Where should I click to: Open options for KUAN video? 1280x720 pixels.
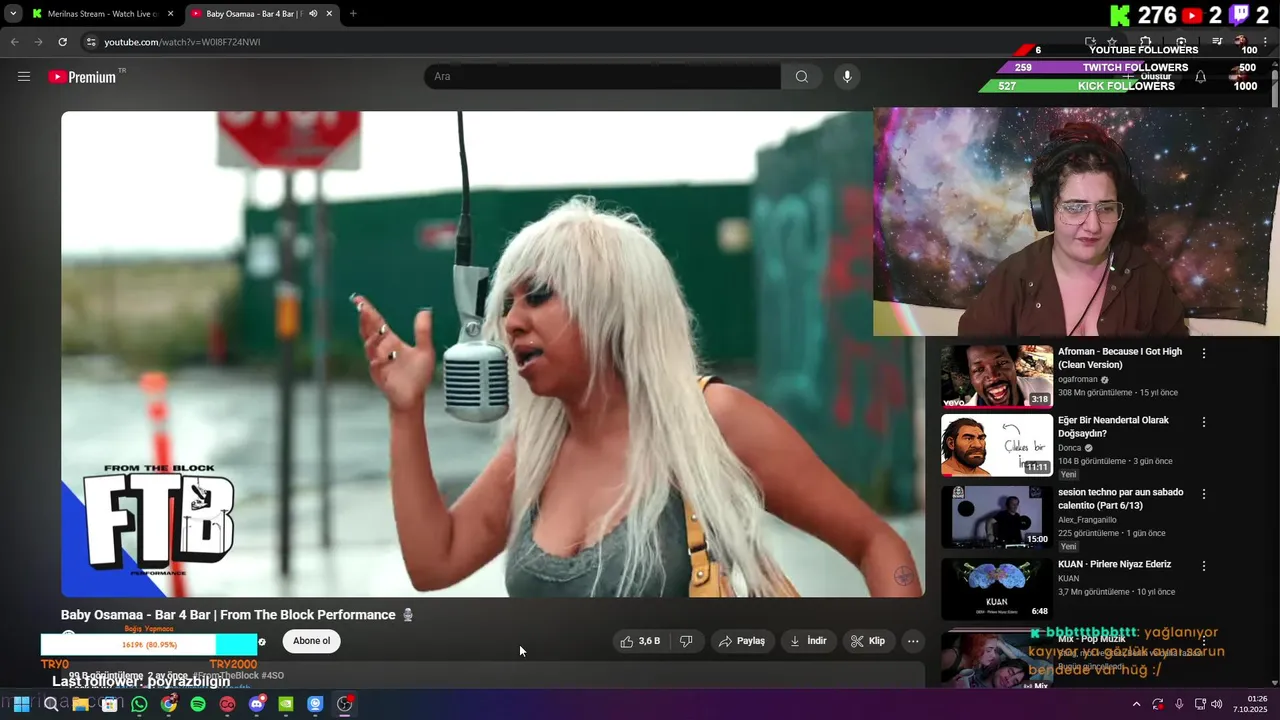[x=1204, y=566]
